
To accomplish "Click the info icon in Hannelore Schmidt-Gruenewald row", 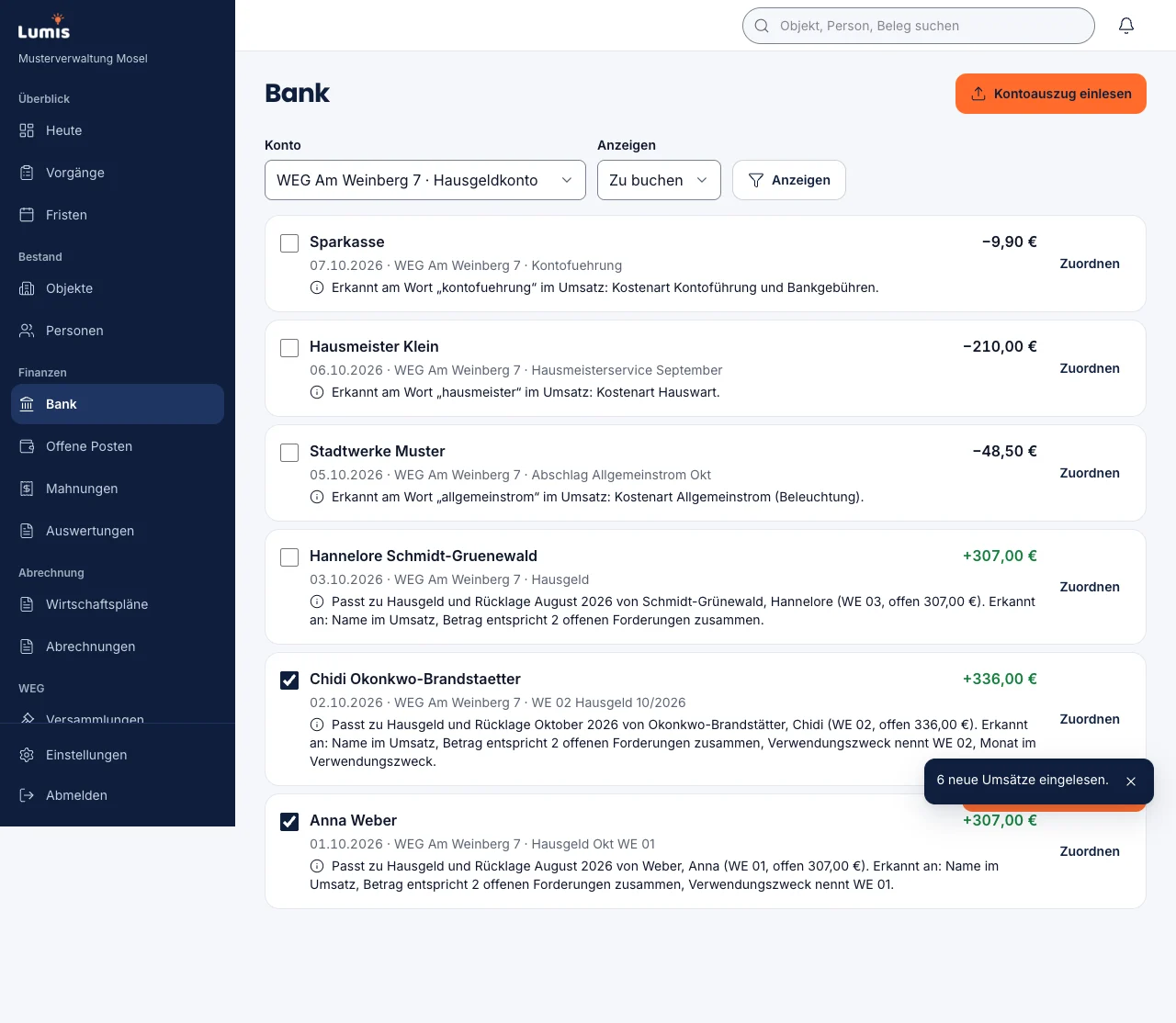I will tap(317, 601).
